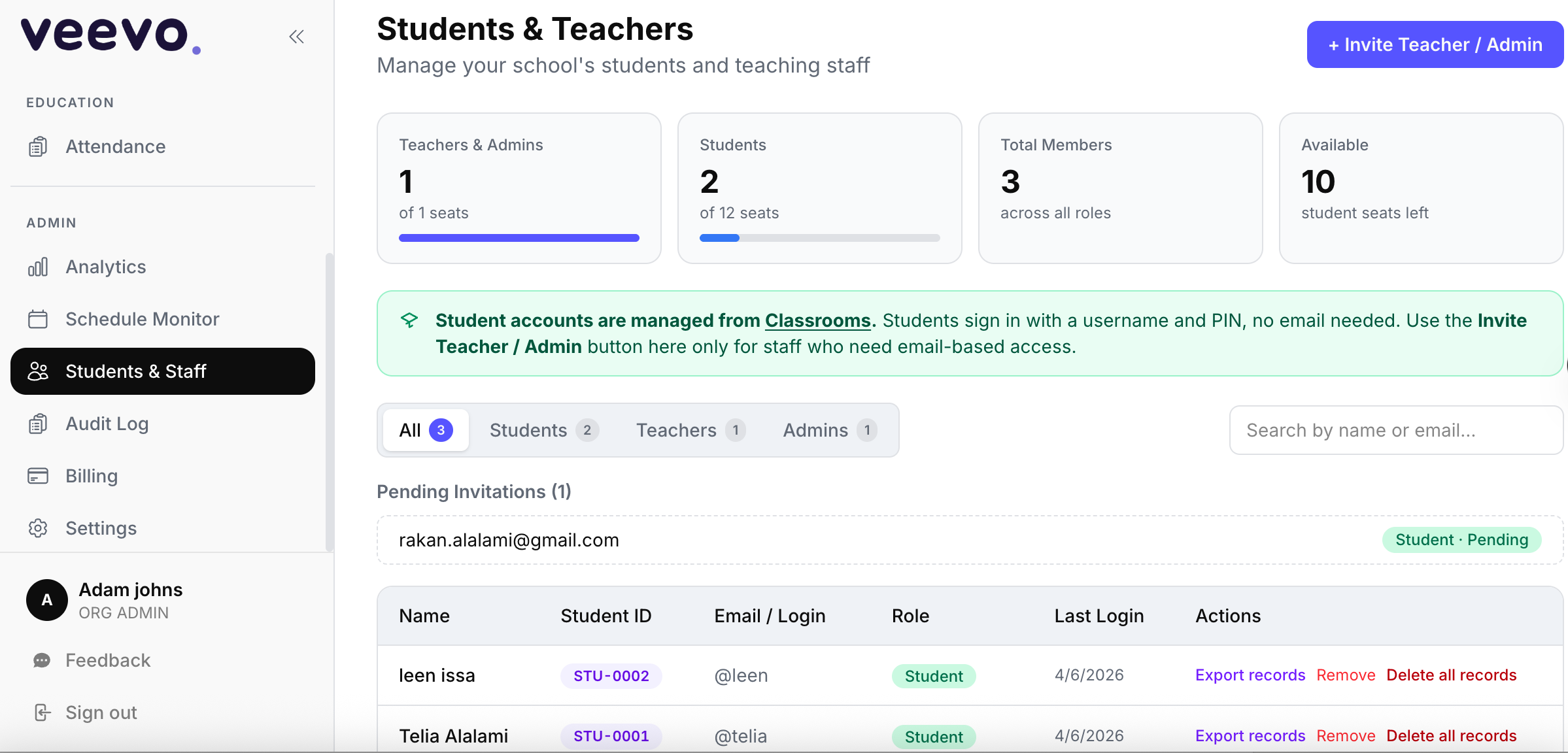Click the Adam johns avatar circle

click(47, 600)
